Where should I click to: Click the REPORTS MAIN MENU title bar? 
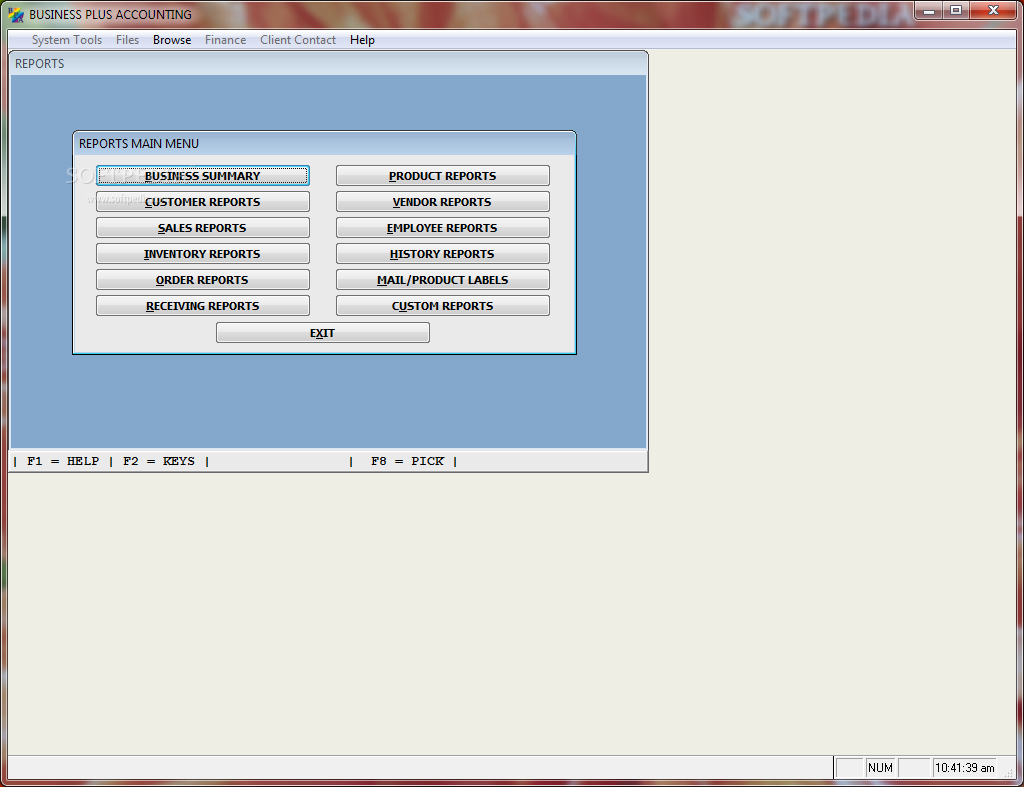click(325, 144)
